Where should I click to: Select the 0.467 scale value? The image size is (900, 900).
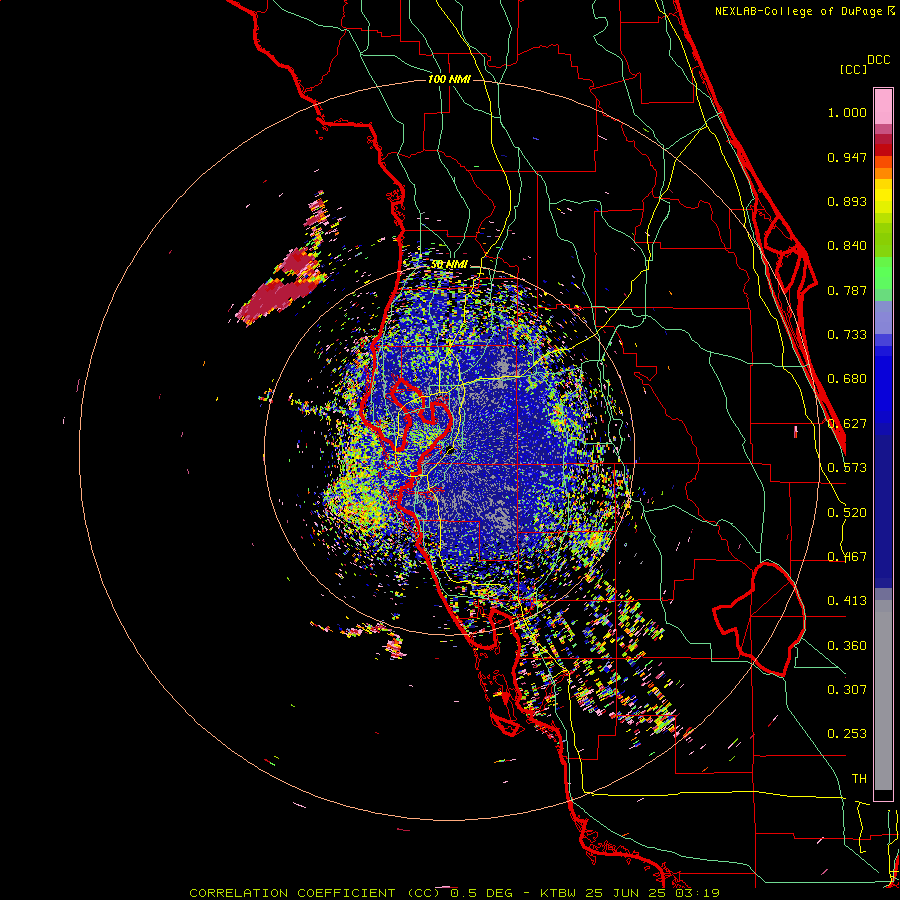[847, 557]
